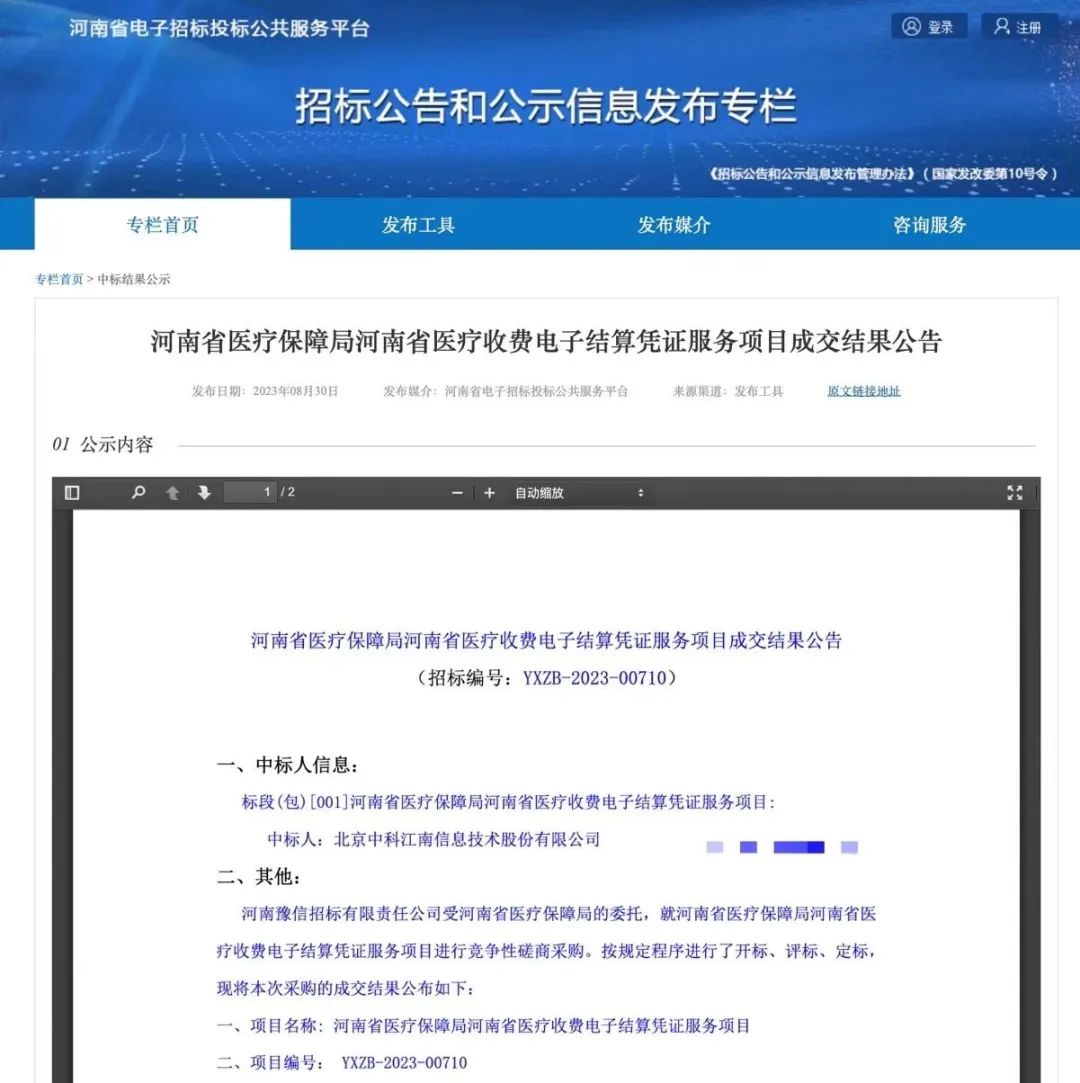Click 来源渠道: 发布工具 text
Image resolution: width=1080 pixels, height=1083 pixels.
point(728,391)
